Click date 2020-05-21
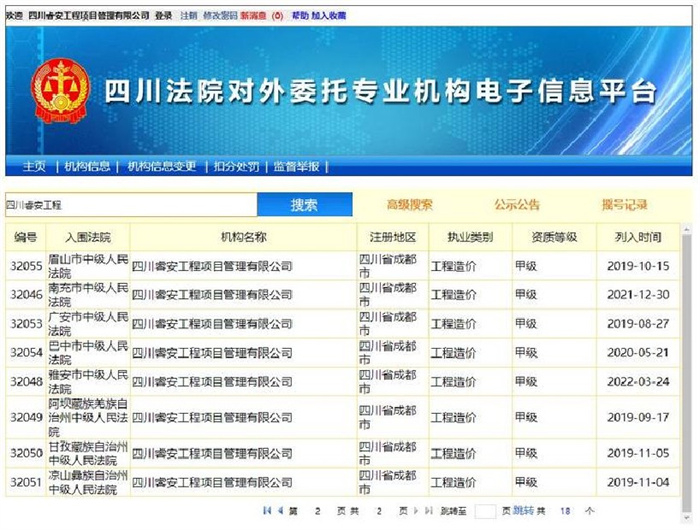The width and height of the screenshot is (700, 530). 638,353
